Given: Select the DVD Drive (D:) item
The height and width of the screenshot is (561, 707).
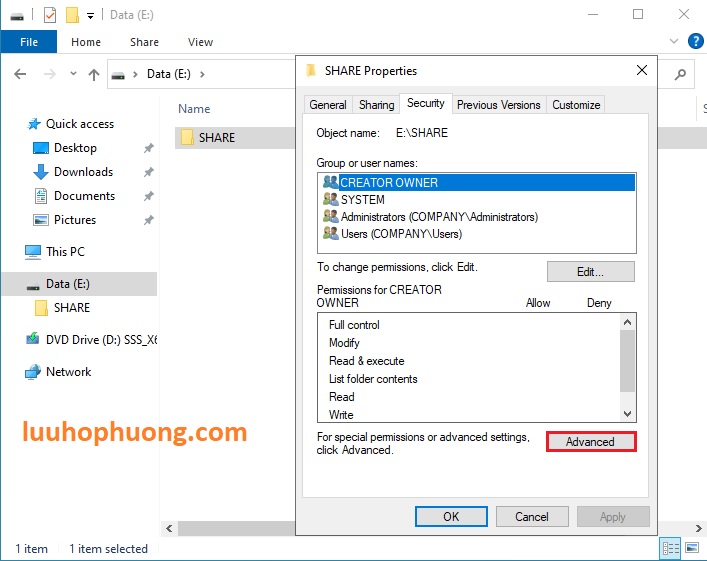Looking at the screenshot, I should 100,340.
